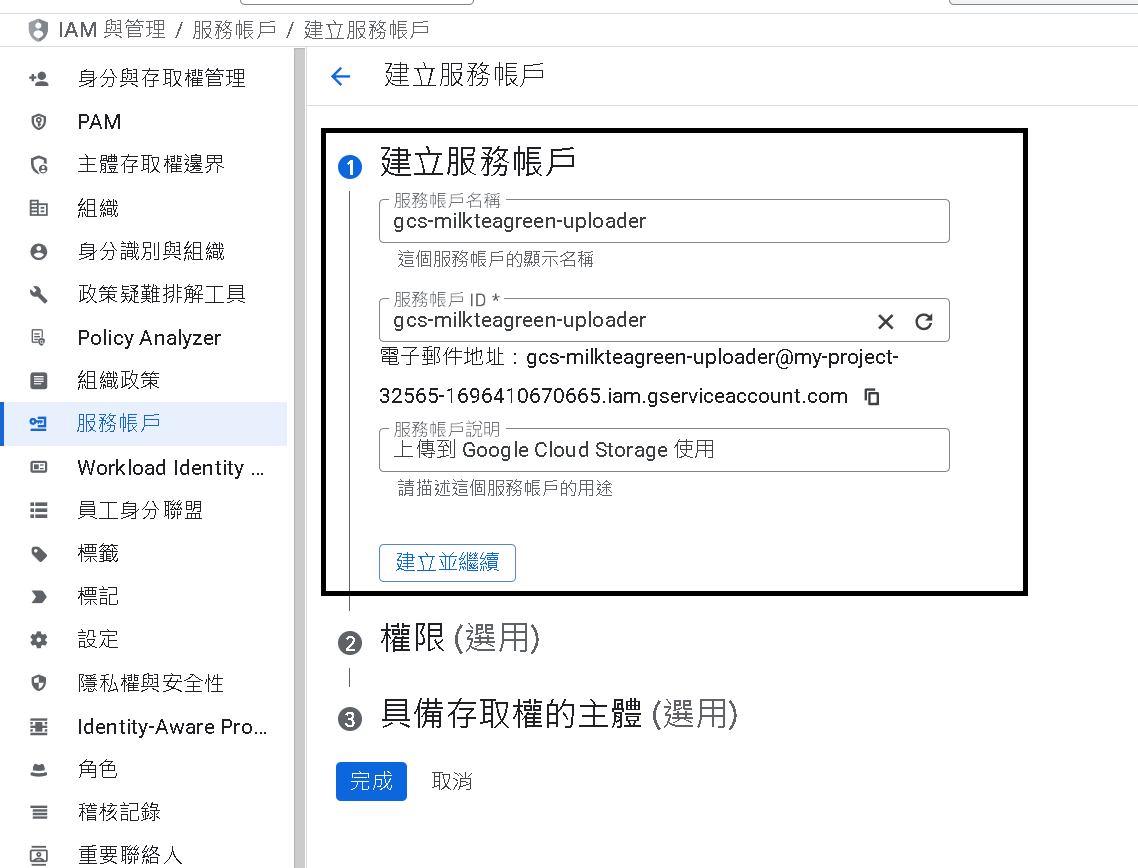
Task: Go back using the blue arrow
Action: click(340, 76)
